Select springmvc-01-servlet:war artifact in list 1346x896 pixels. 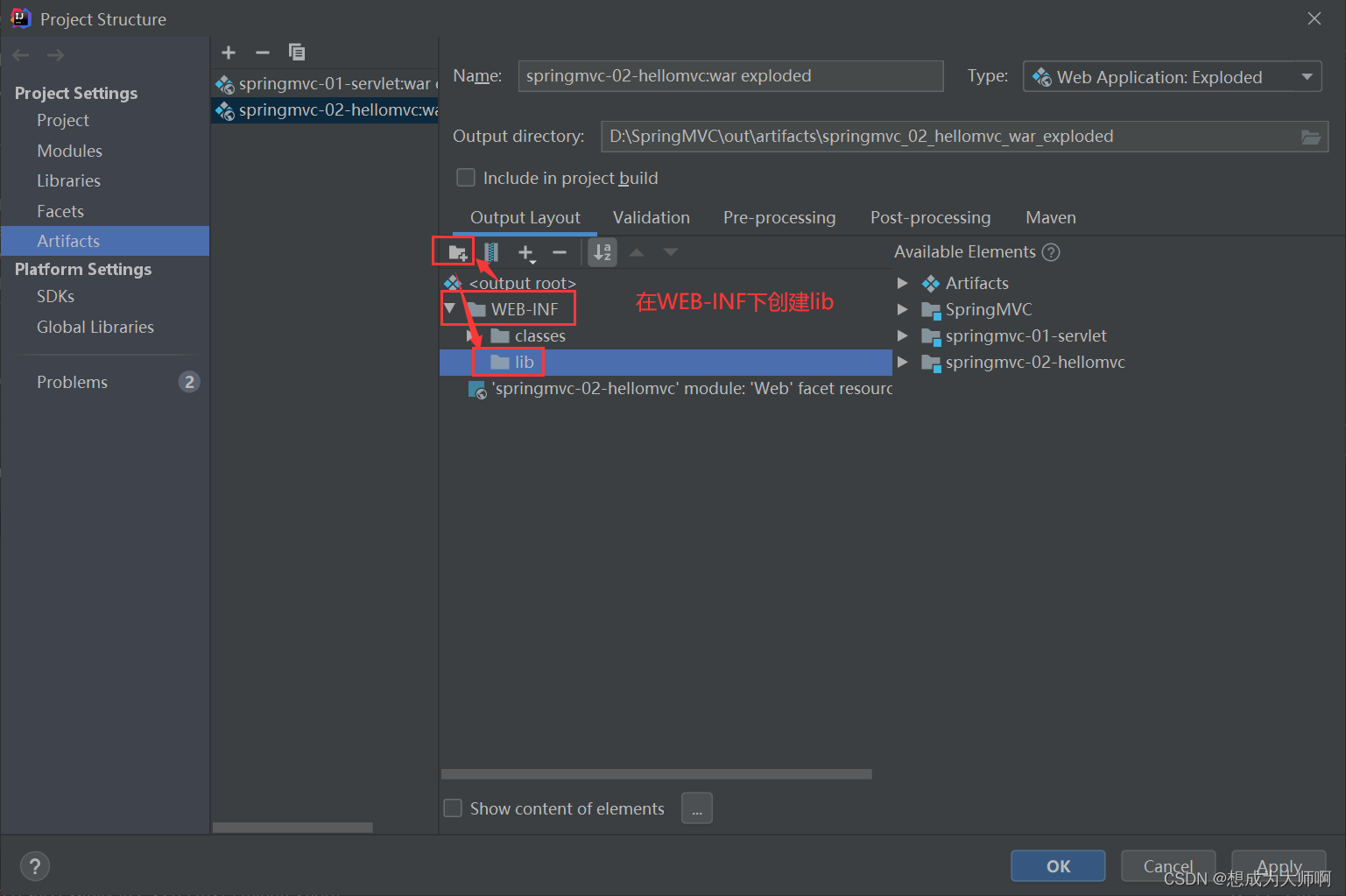[x=325, y=84]
